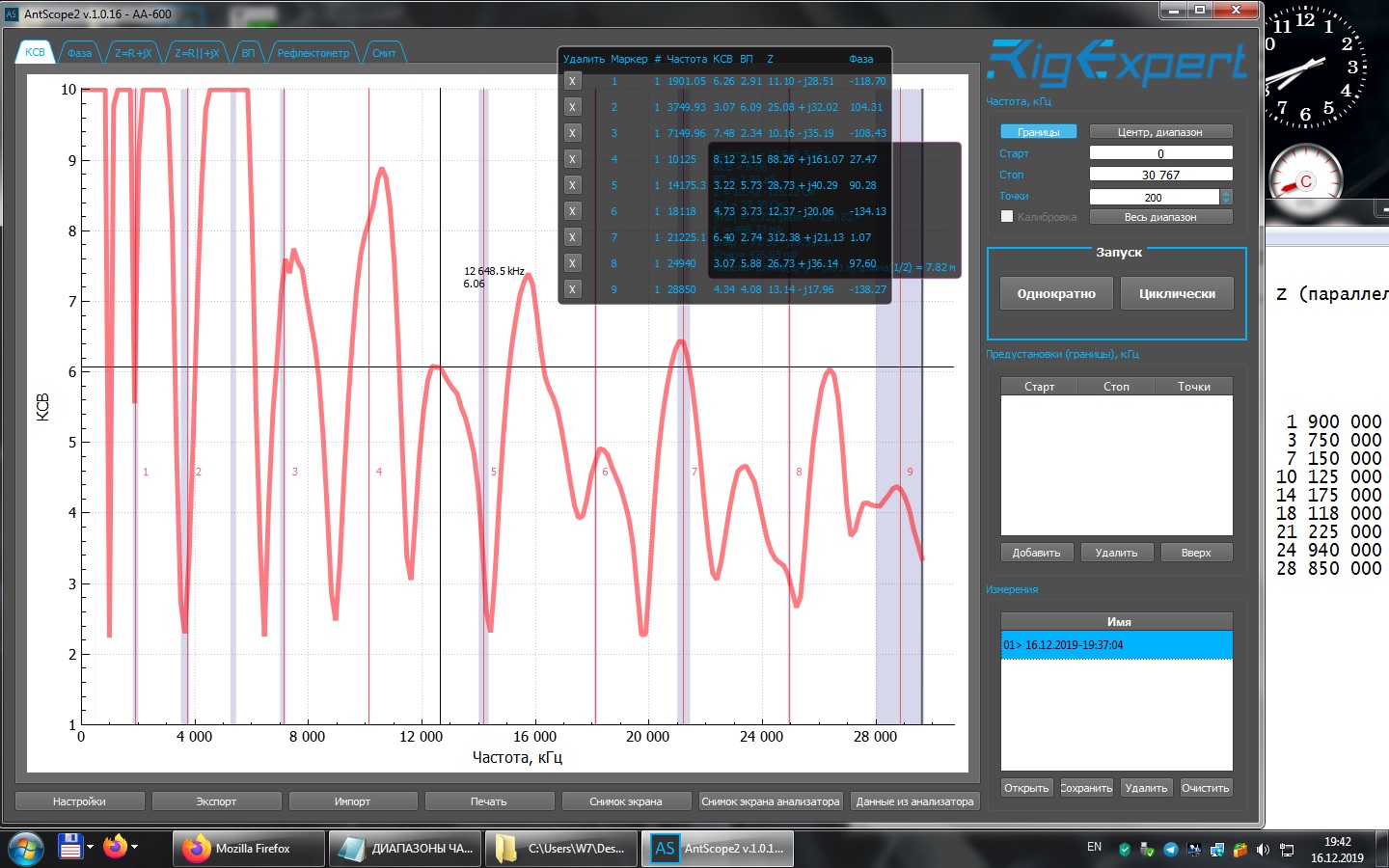
Task: Start a single sweep with Однократно
Action: tap(1055, 294)
